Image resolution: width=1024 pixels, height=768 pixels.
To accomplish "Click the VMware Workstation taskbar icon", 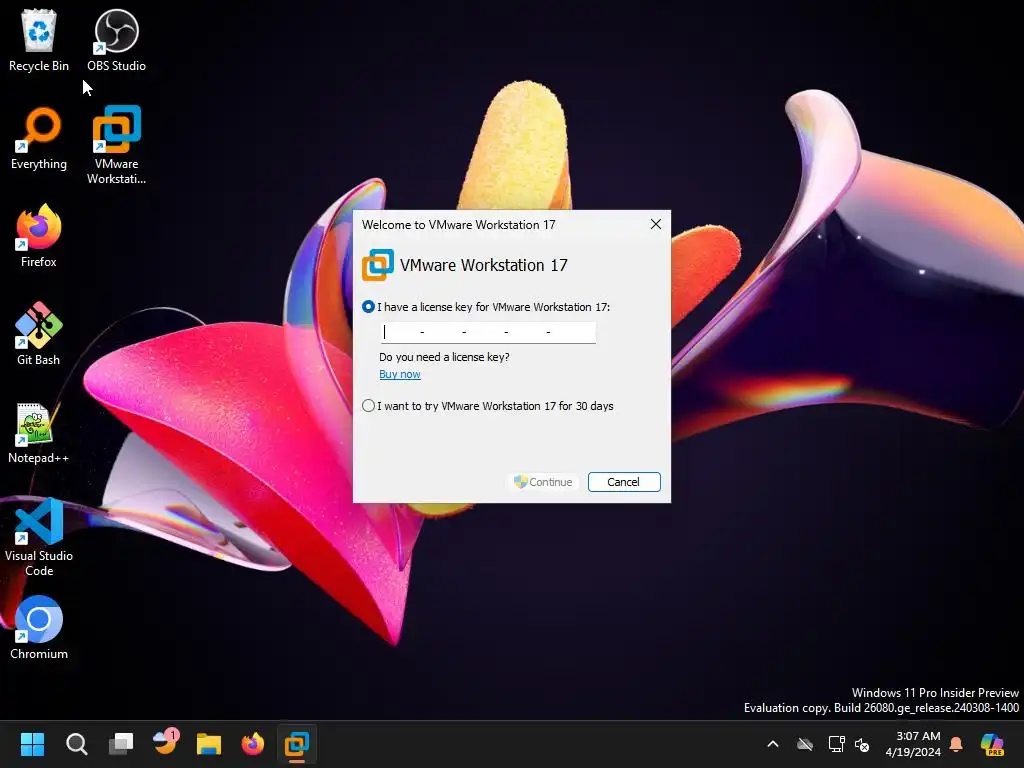I will click(296, 743).
